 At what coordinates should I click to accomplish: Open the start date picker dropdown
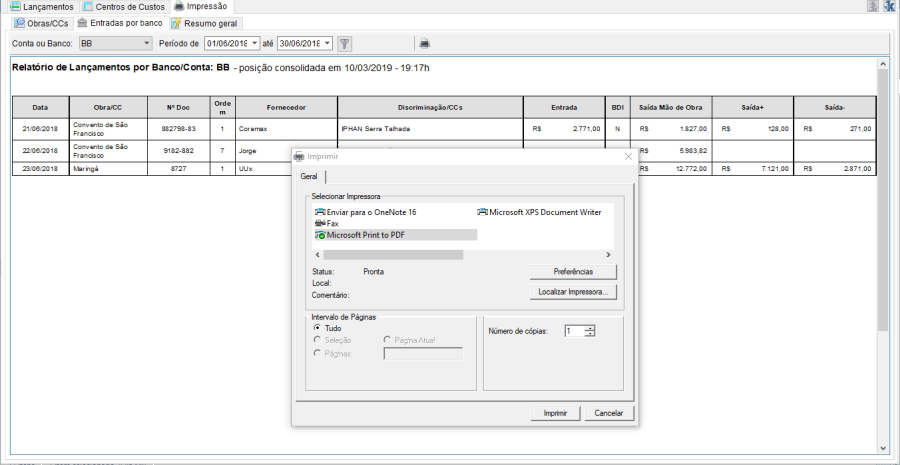(x=255, y=44)
